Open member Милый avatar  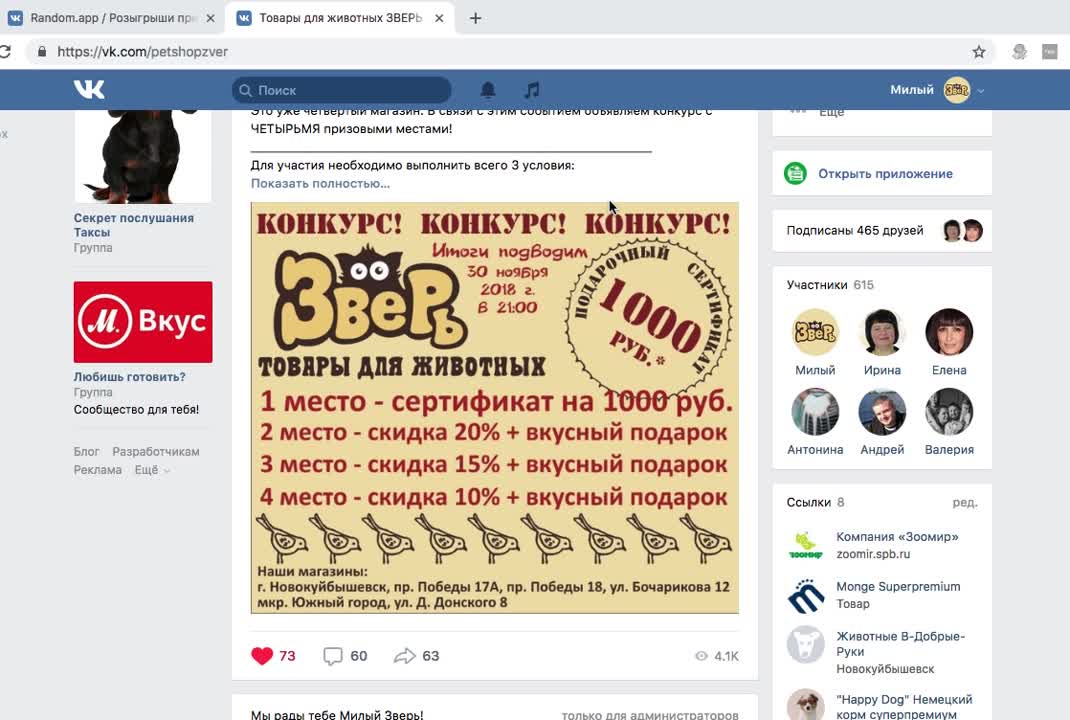pos(815,332)
